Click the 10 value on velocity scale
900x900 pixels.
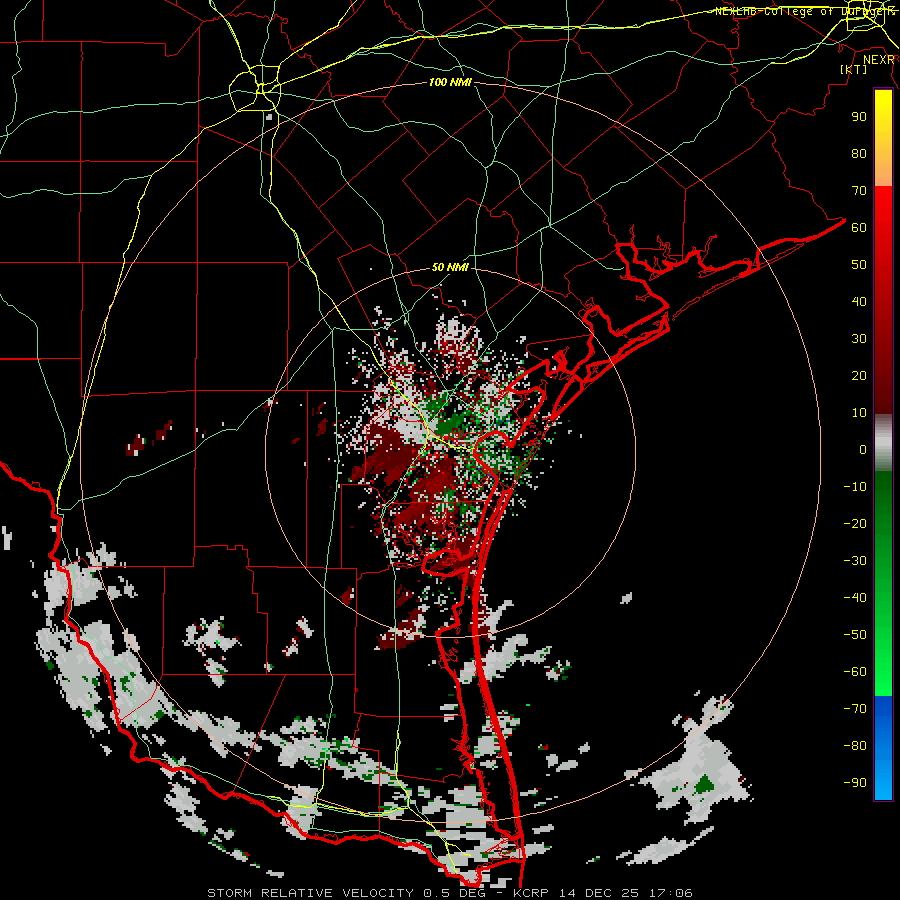(x=859, y=413)
